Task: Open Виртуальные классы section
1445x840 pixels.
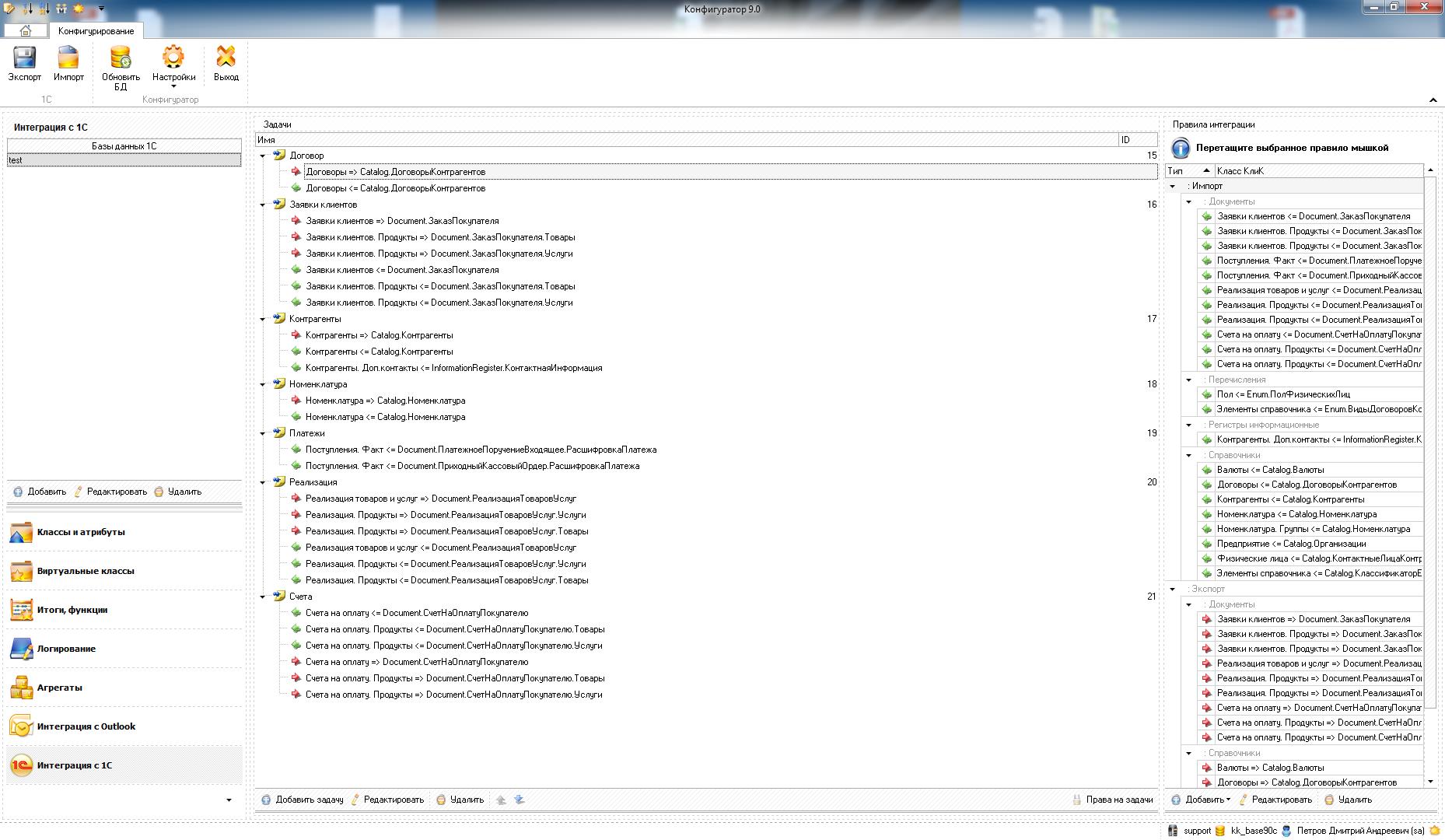Action: point(124,571)
